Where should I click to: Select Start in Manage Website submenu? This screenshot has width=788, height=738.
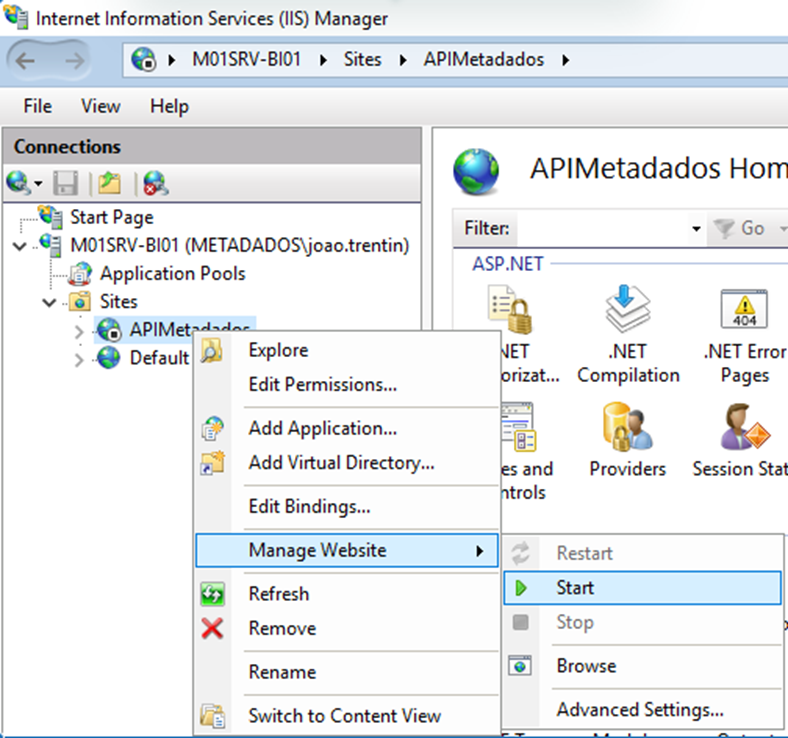click(575, 588)
